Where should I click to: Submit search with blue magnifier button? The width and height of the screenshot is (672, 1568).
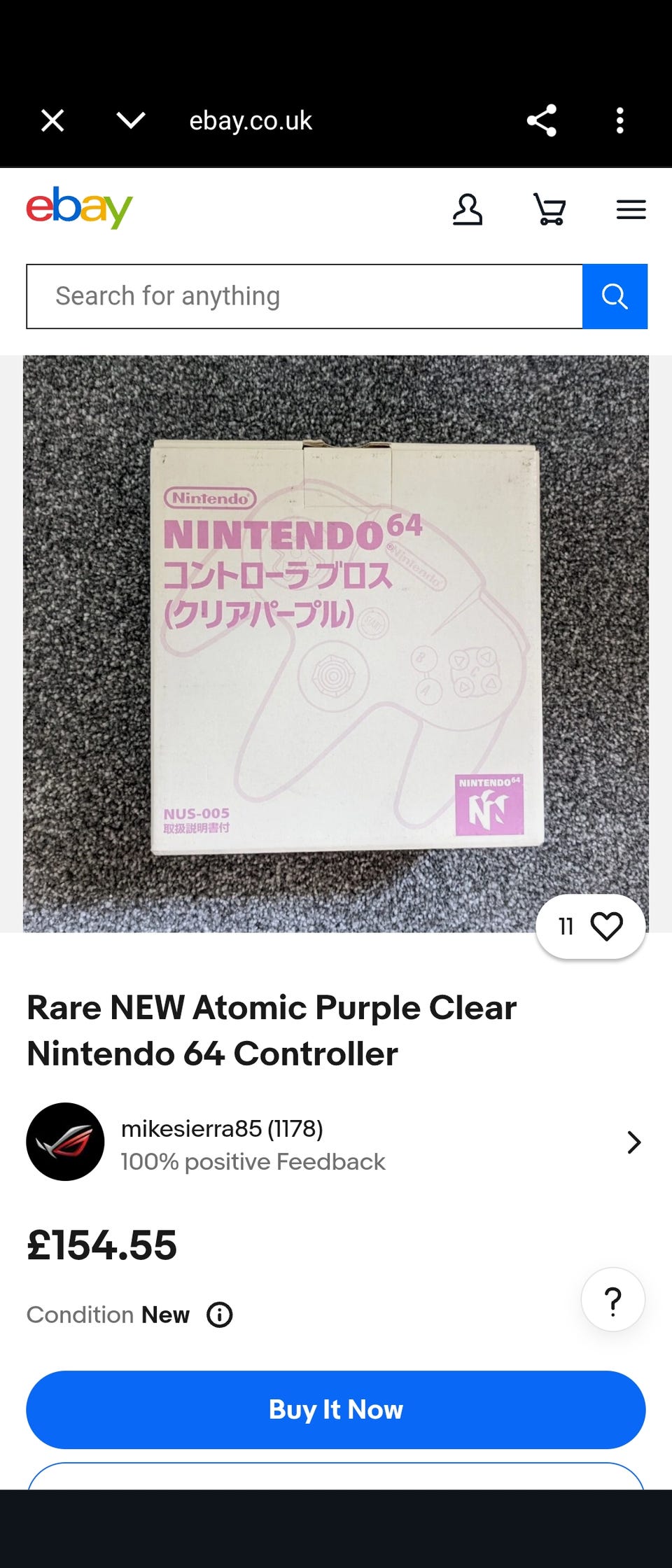(x=615, y=296)
